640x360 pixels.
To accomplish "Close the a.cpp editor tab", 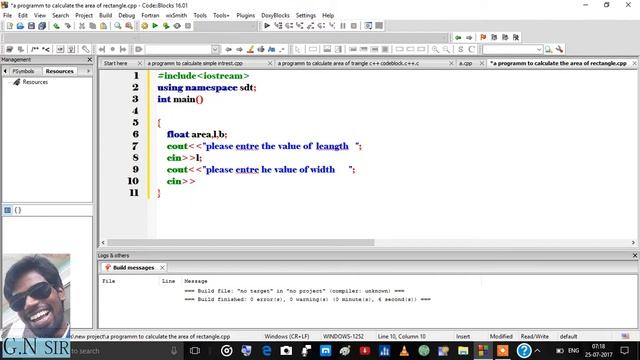I will click(482, 63).
